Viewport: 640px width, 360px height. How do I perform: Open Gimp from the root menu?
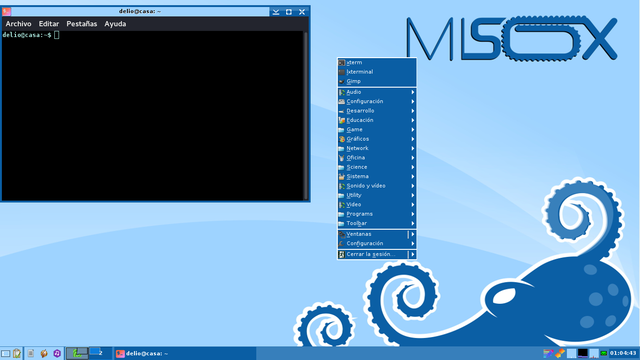coord(377,81)
